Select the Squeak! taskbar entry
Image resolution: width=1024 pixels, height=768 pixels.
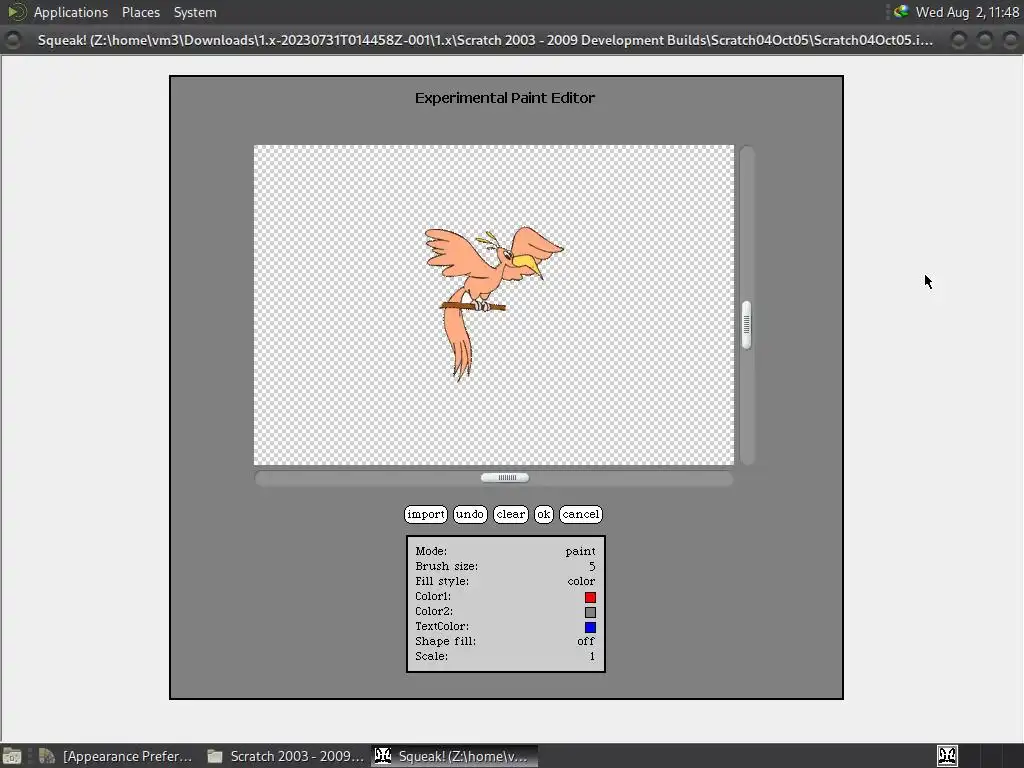pos(455,756)
